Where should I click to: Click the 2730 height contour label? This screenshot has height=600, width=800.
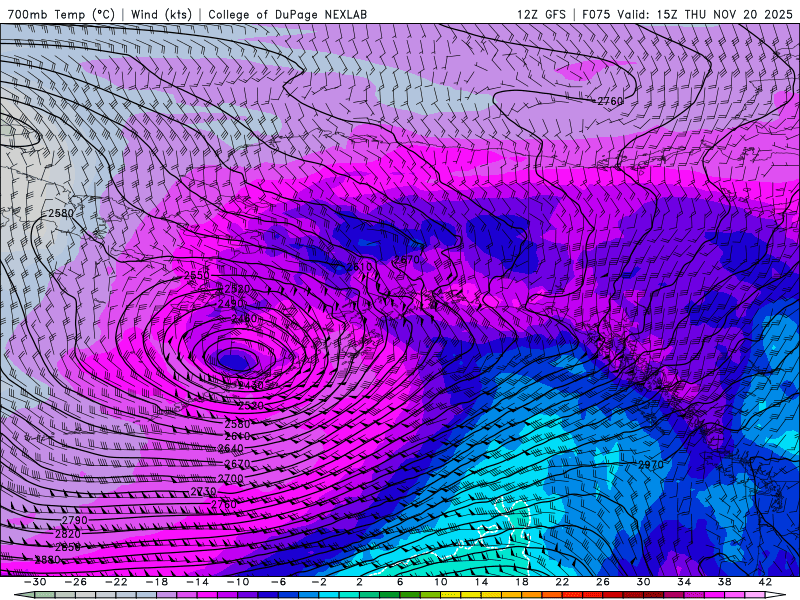click(x=204, y=491)
